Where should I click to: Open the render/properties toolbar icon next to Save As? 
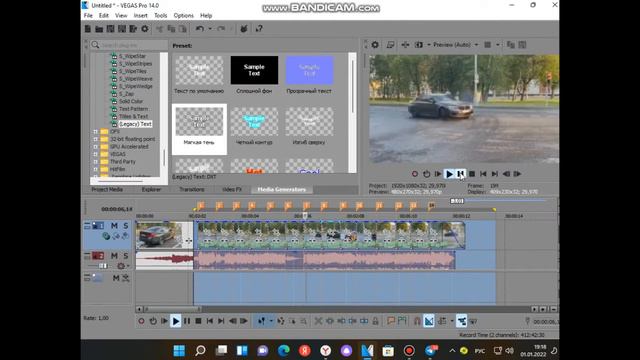tap(133, 29)
